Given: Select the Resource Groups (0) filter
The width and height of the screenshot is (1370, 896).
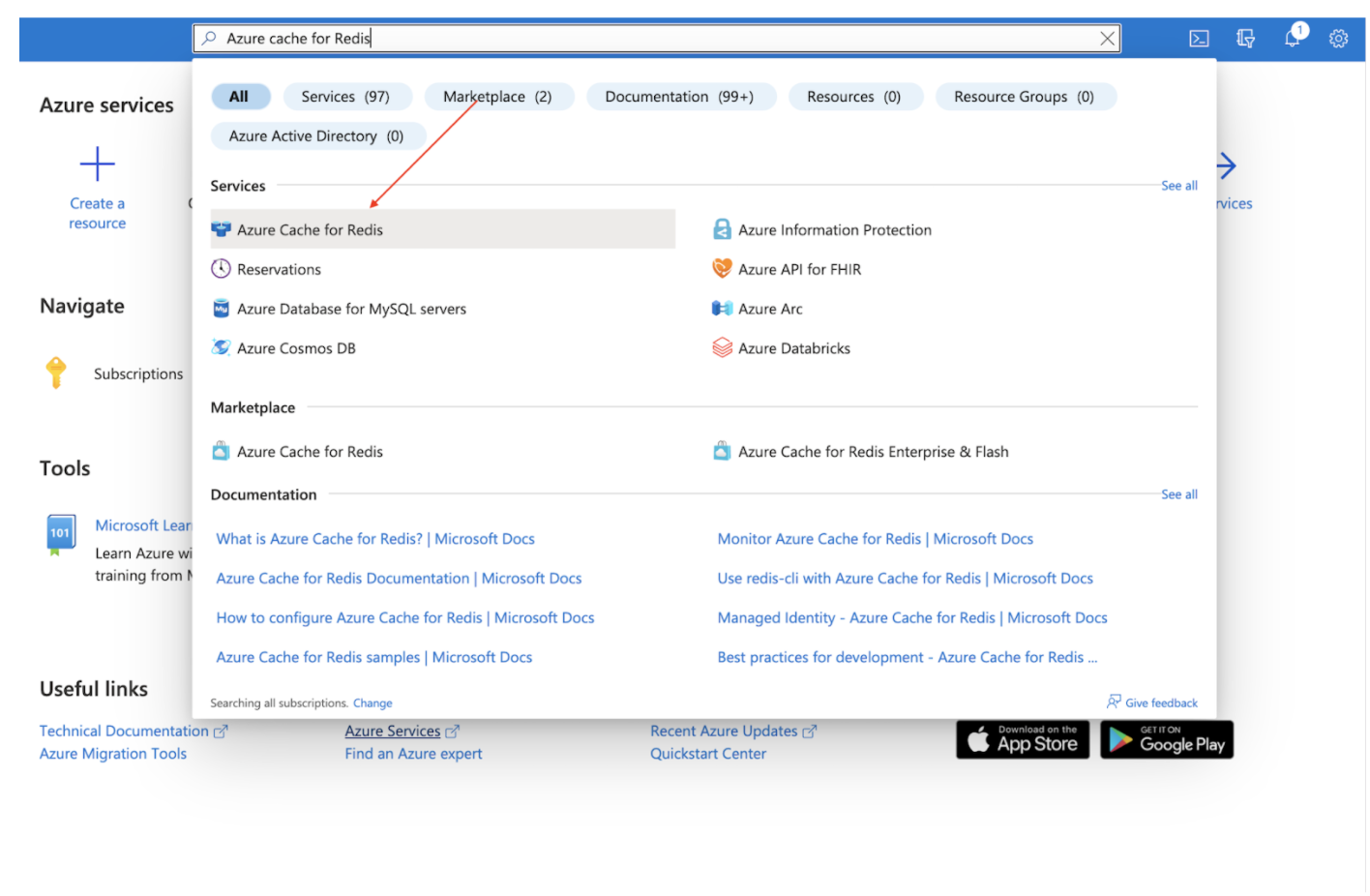Looking at the screenshot, I should (x=1025, y=97).
